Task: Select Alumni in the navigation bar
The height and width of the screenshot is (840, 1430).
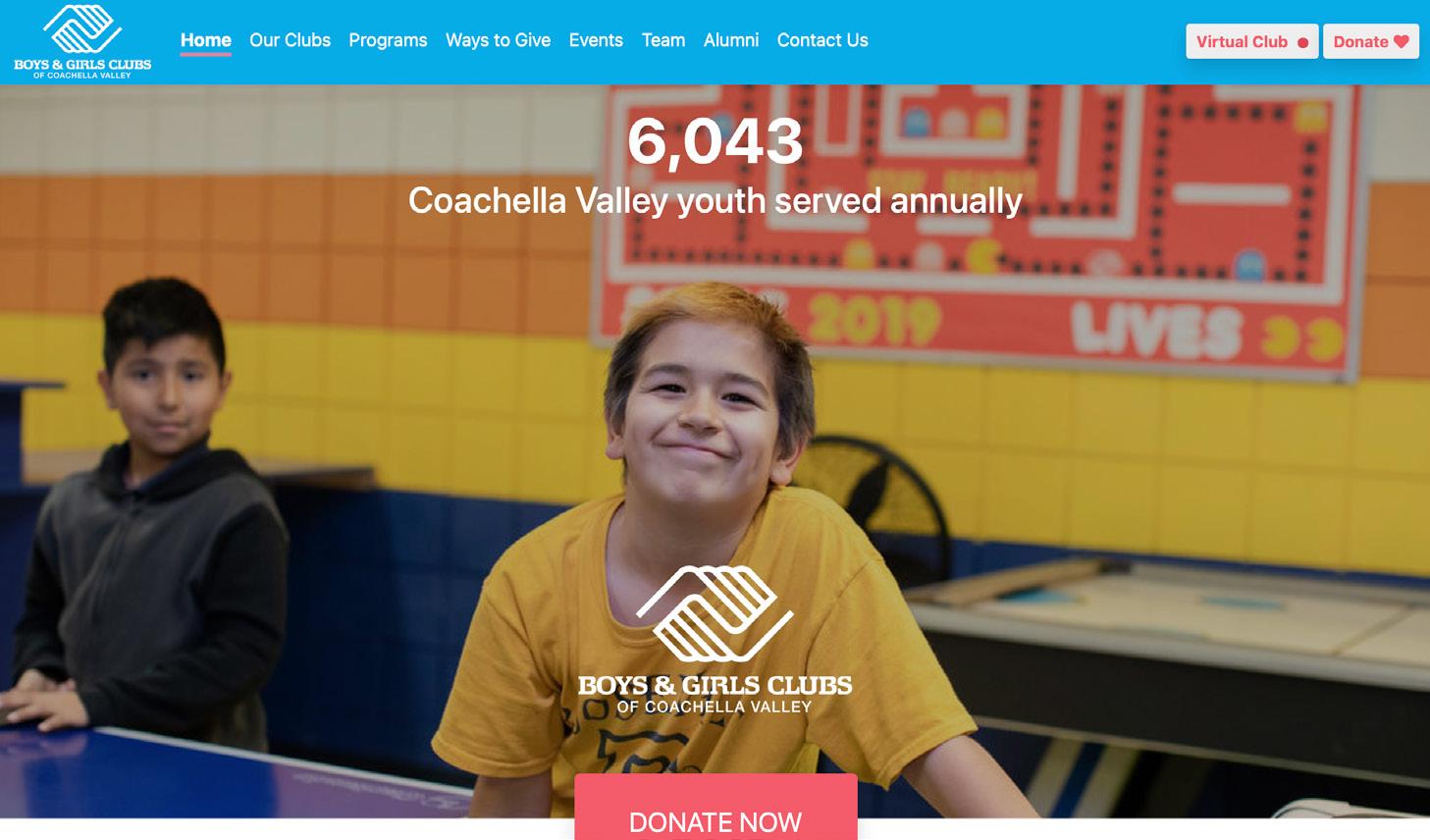Action: (731, 40)
